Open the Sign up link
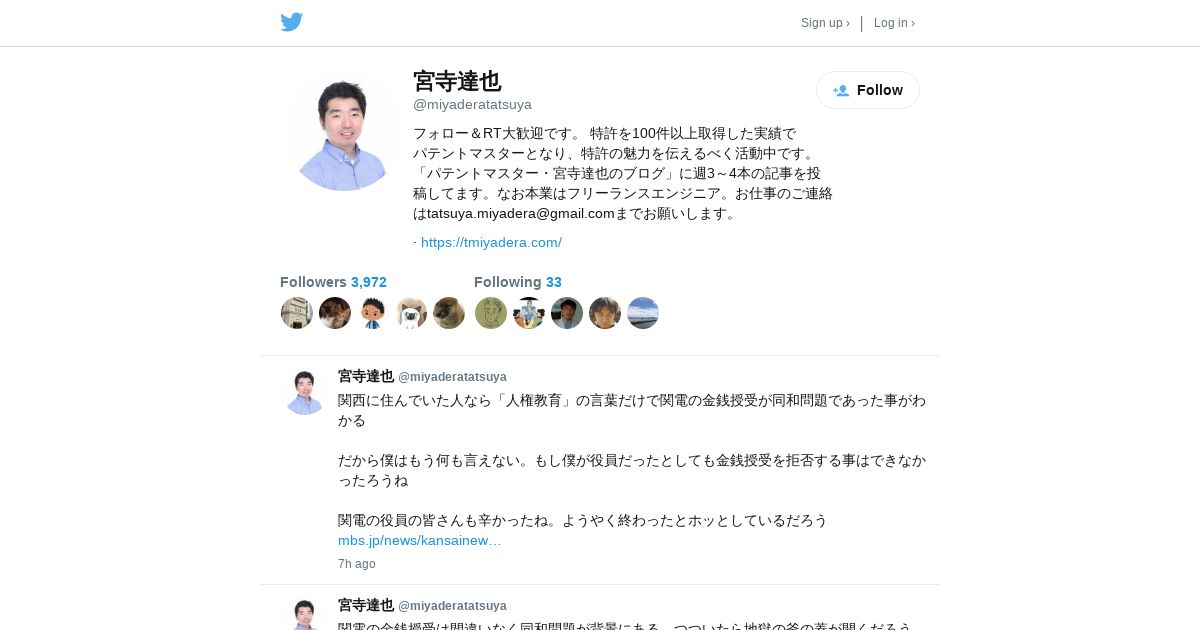Viewport: 1200px width, 630px height. 825,23
